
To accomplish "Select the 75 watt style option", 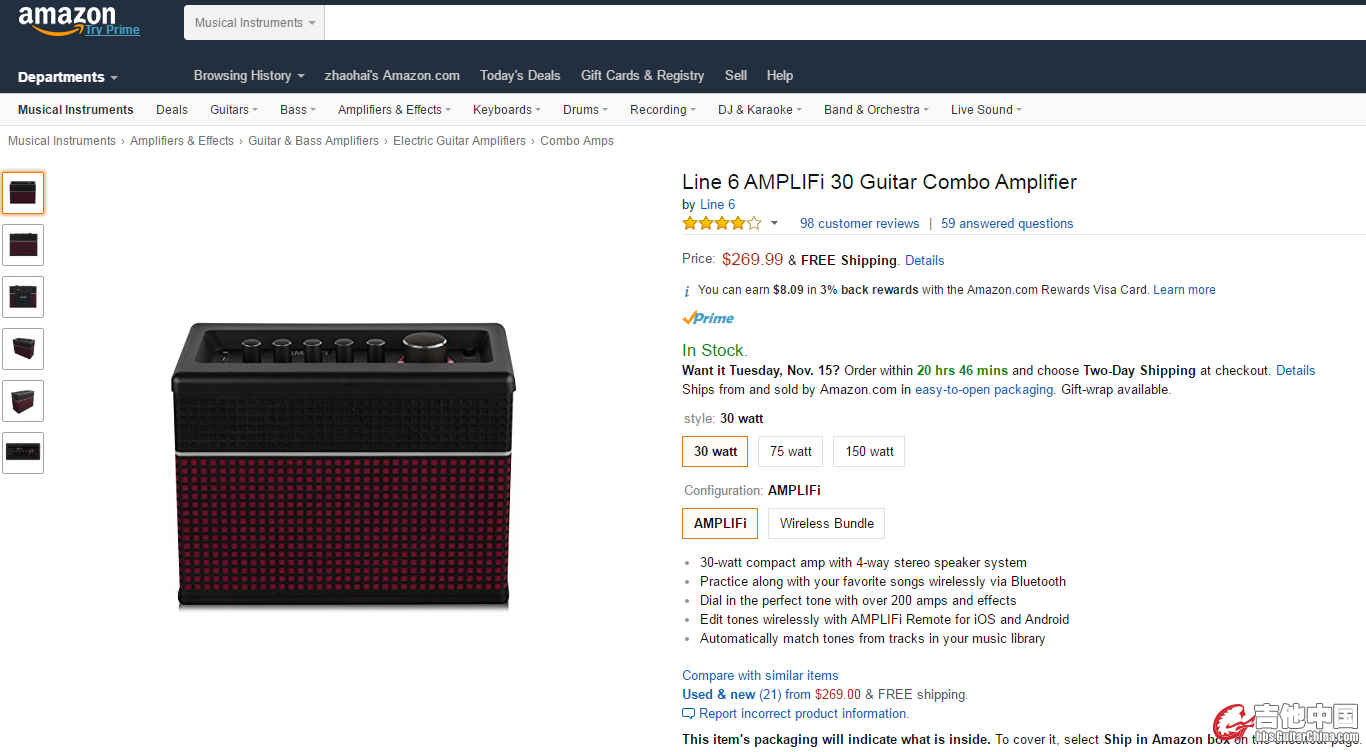I will pos(790,451).
